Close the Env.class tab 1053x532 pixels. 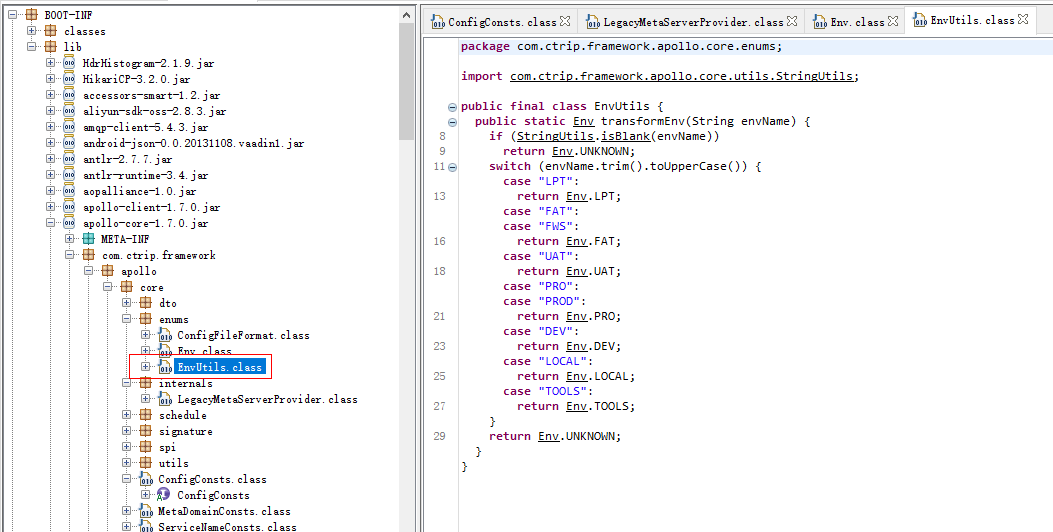(x=892, y=21)
